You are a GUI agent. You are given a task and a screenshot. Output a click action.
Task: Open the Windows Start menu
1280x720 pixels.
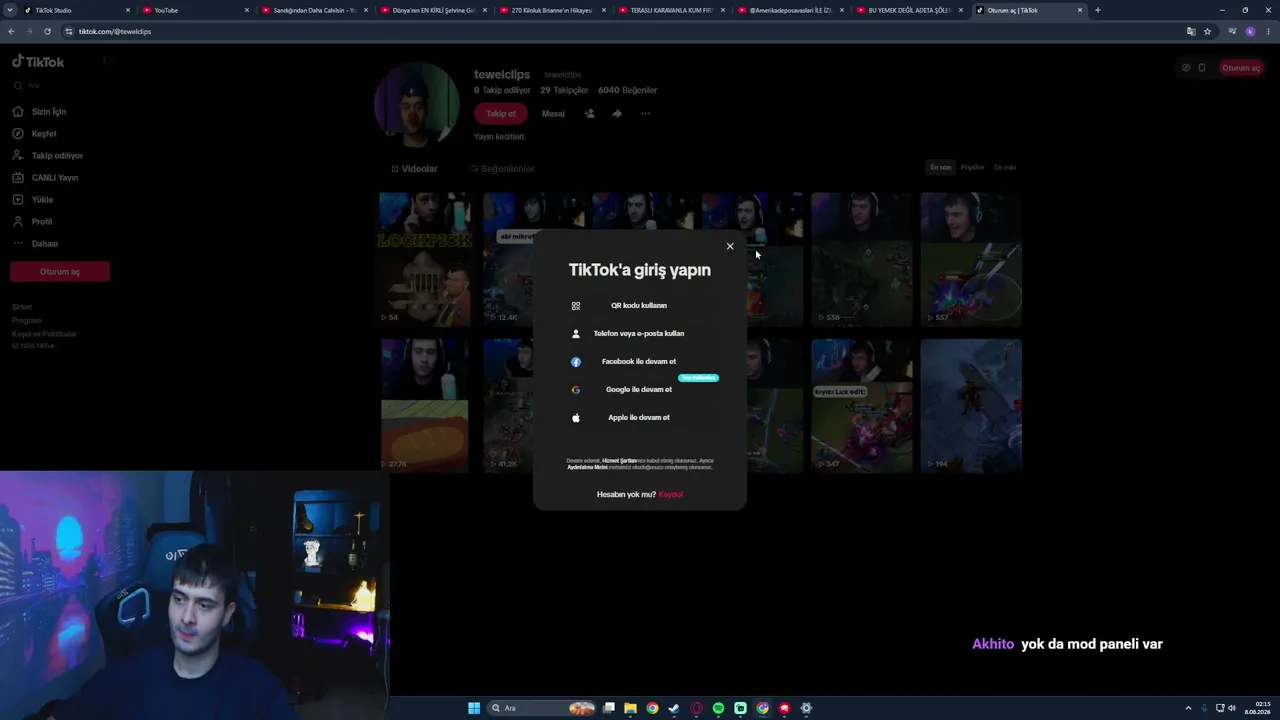pos(474,708)
